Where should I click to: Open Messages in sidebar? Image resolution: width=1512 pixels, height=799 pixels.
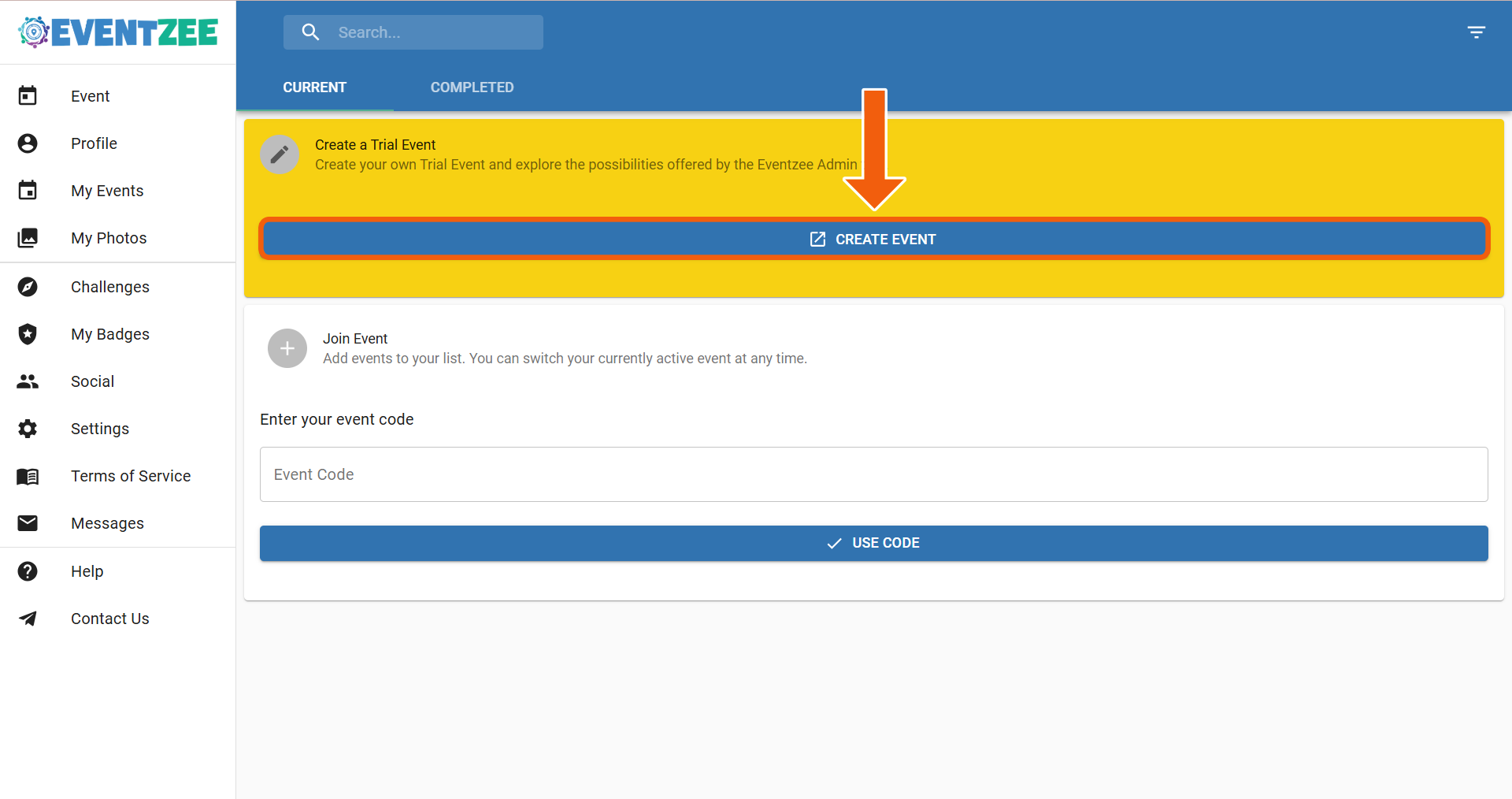click(x=118, y=522)
